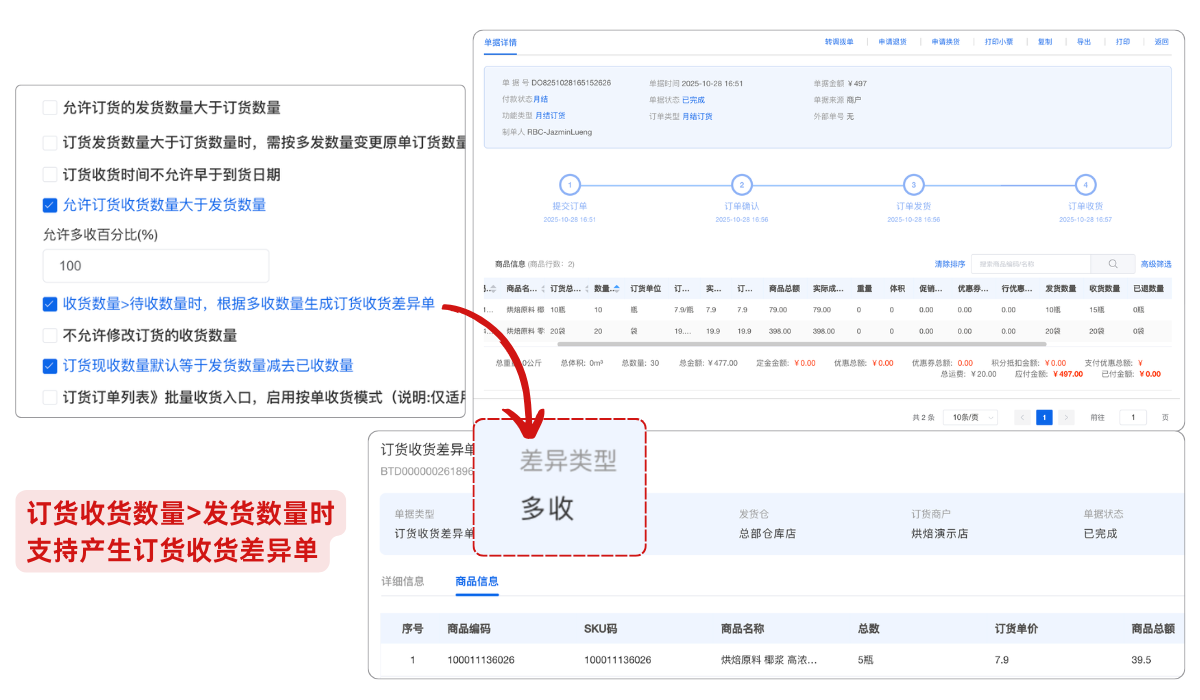Click 清除排序 to clear sorting
1200x700 pixels.
coord(949,264)
